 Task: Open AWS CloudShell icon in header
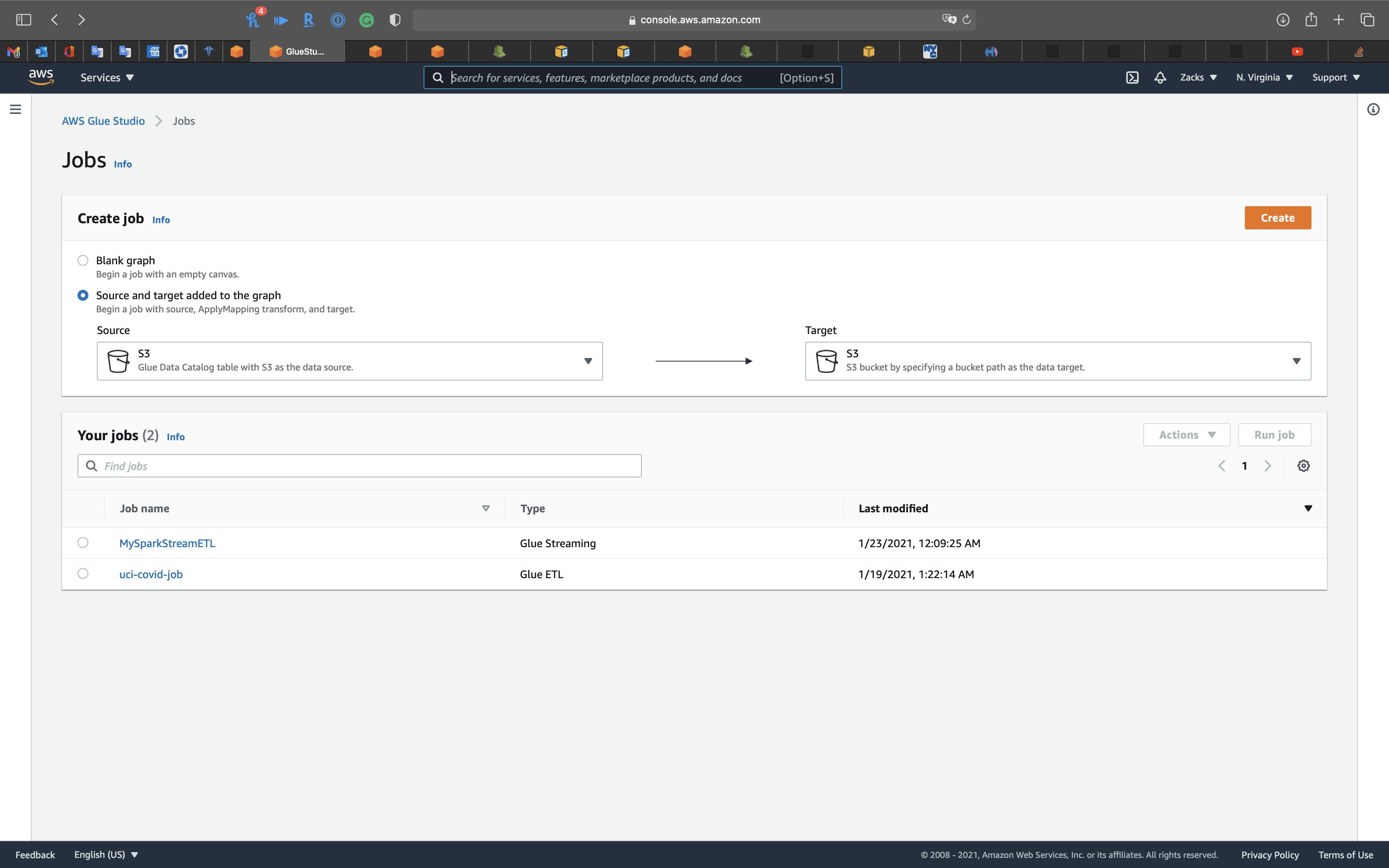[x=1132, y=77]
